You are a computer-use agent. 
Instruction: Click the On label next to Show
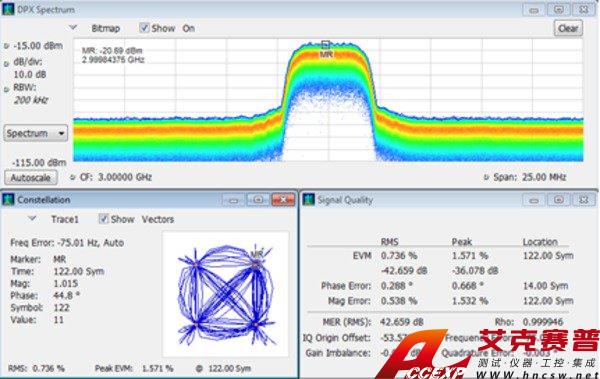click(x=189, y=28)
